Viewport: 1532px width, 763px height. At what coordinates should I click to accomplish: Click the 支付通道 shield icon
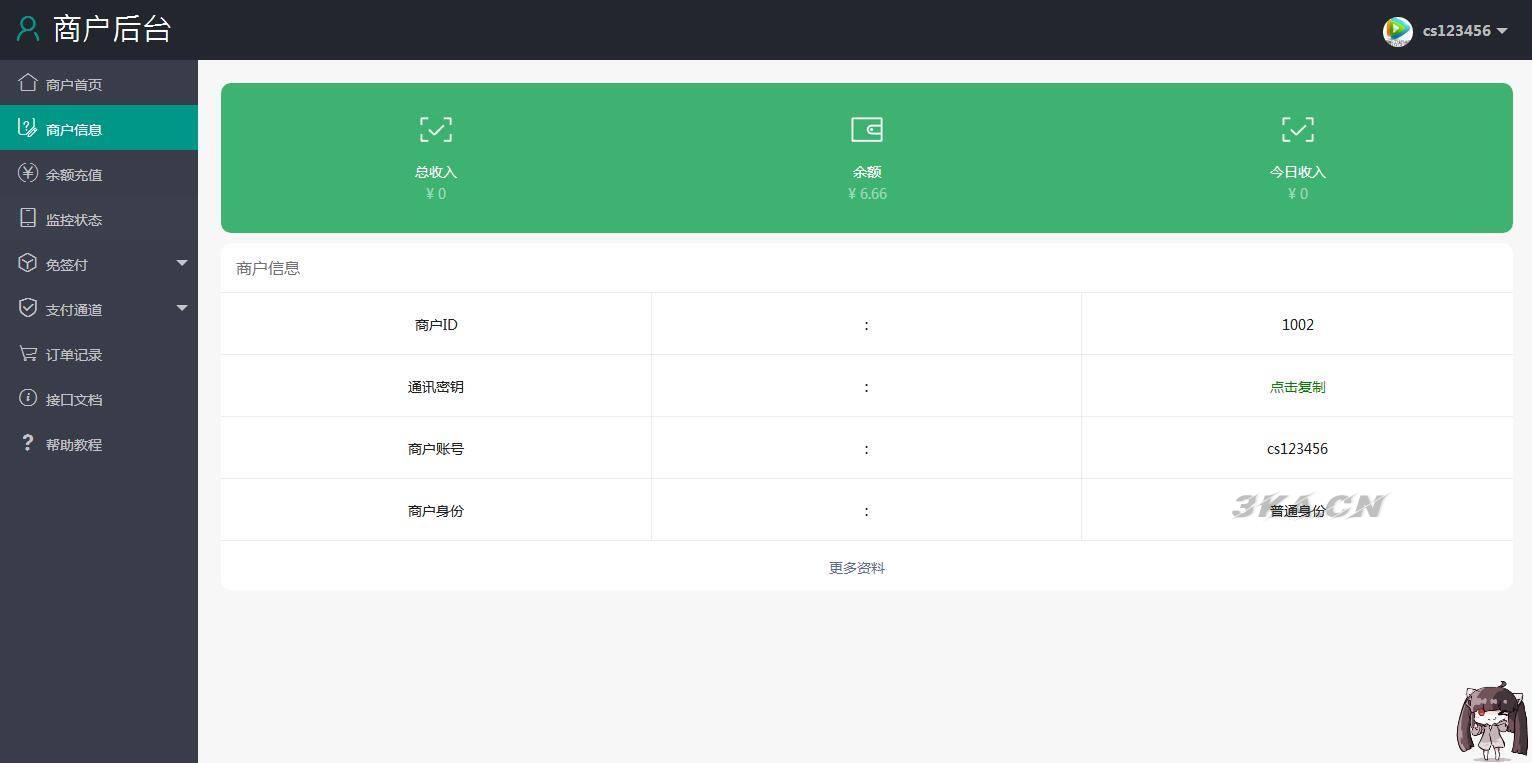(28, 308)
